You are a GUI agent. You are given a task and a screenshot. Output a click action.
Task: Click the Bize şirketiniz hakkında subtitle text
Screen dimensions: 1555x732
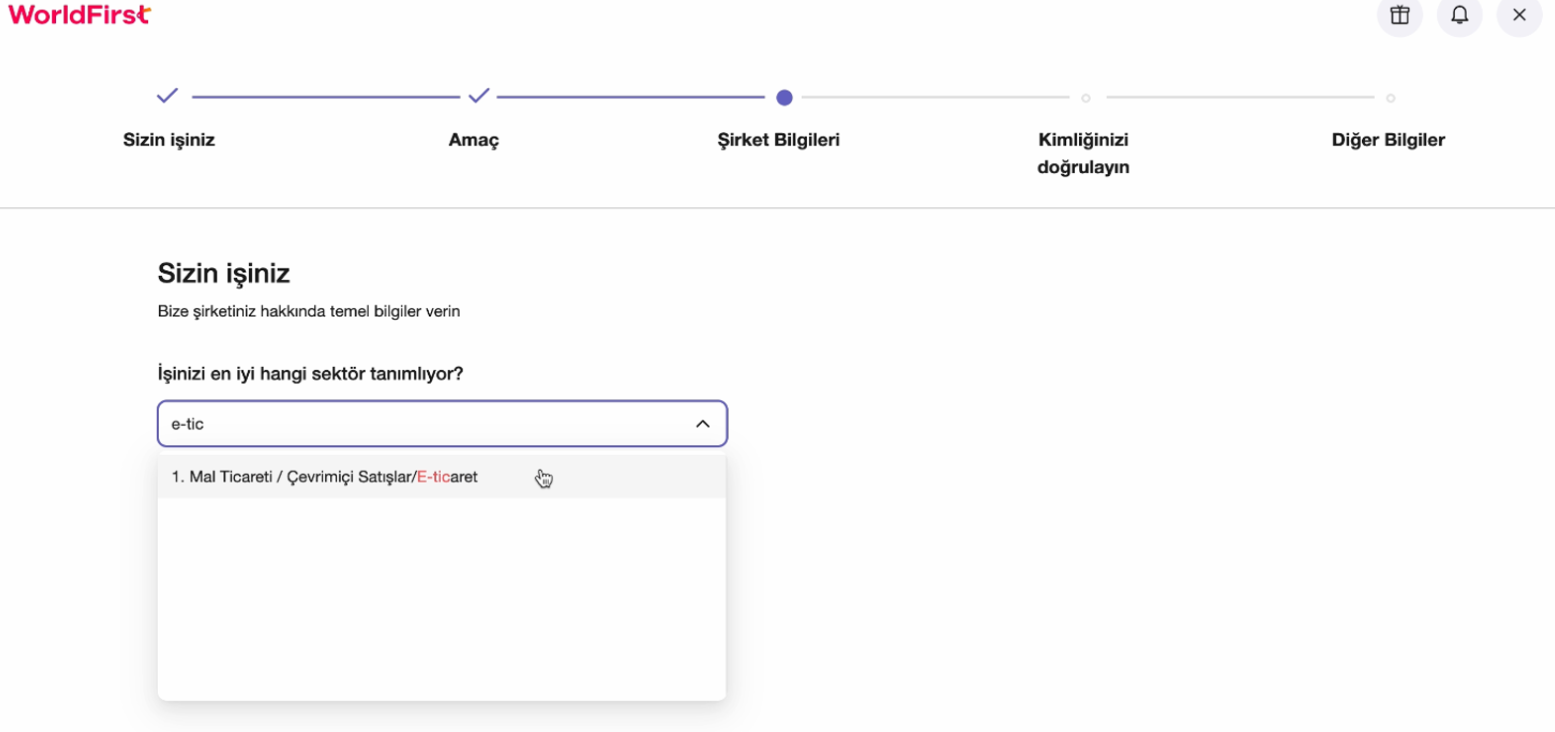308,311
